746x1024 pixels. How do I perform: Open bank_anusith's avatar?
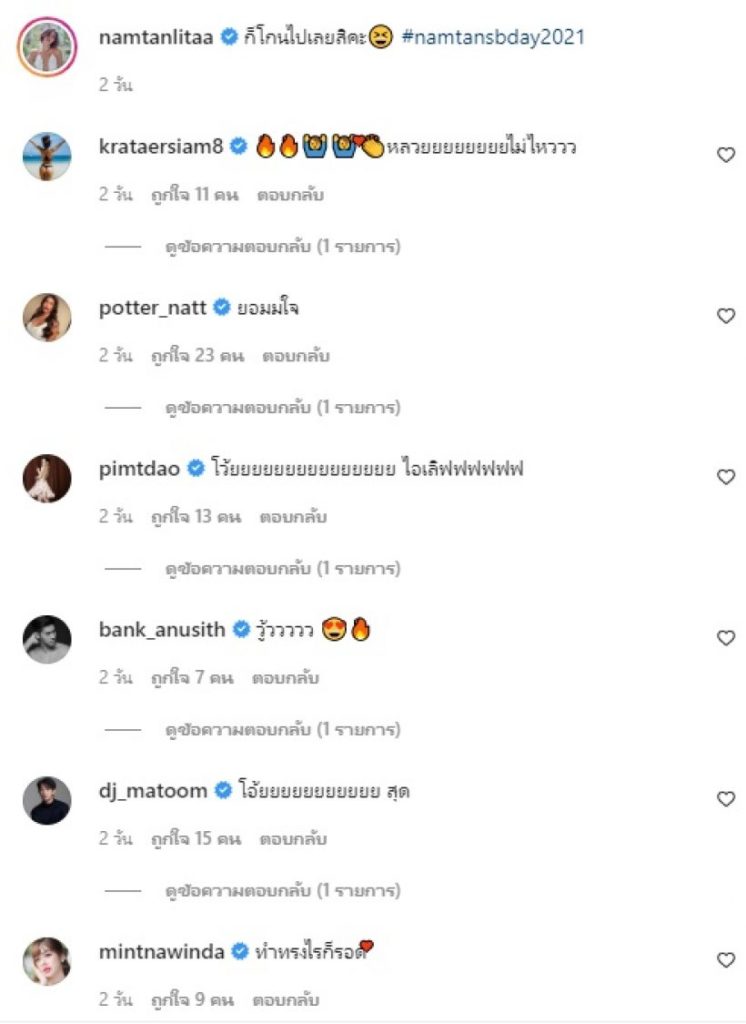(x=47, y=639)
